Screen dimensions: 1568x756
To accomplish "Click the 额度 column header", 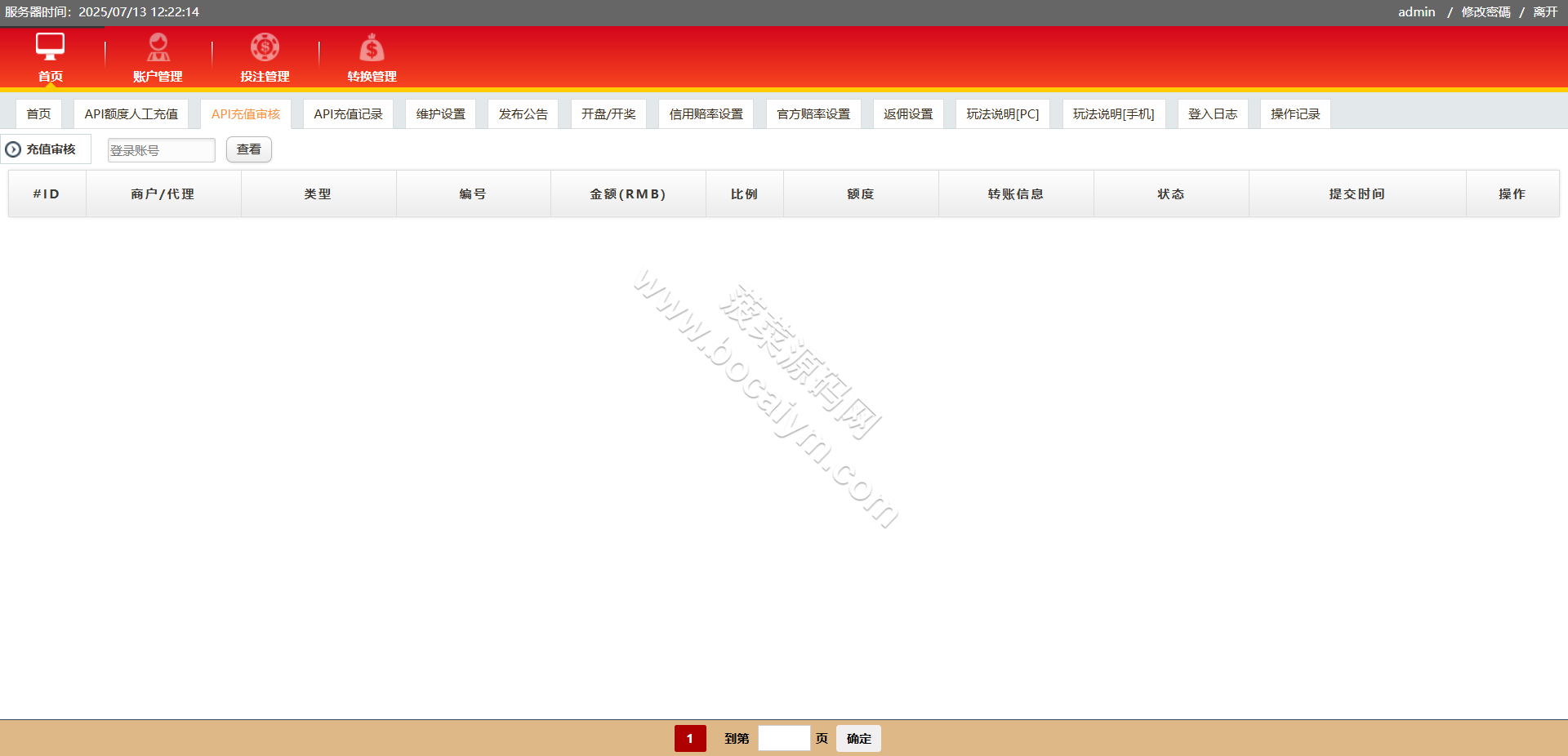I will pos(861,193).
